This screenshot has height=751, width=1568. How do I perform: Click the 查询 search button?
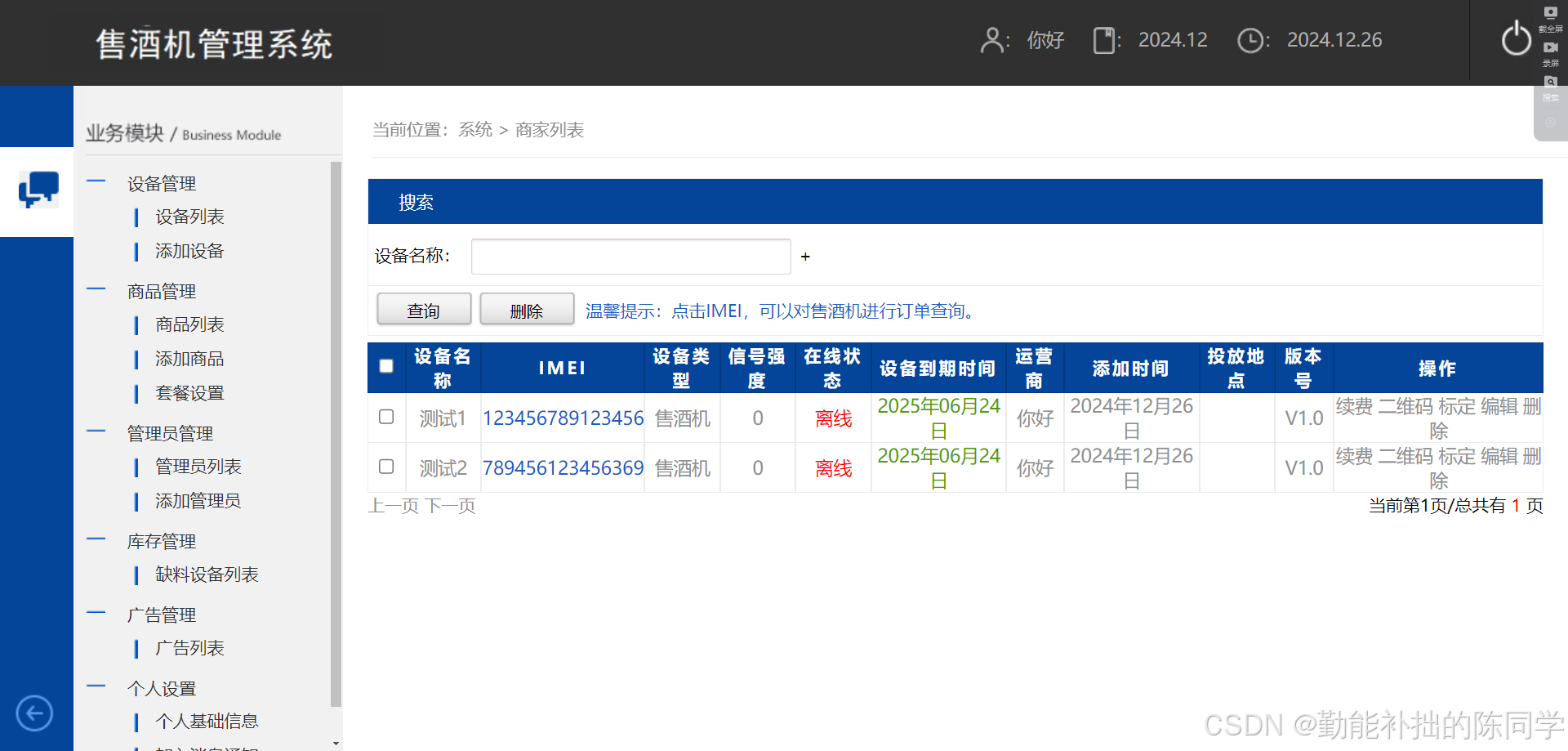[424, 310]
